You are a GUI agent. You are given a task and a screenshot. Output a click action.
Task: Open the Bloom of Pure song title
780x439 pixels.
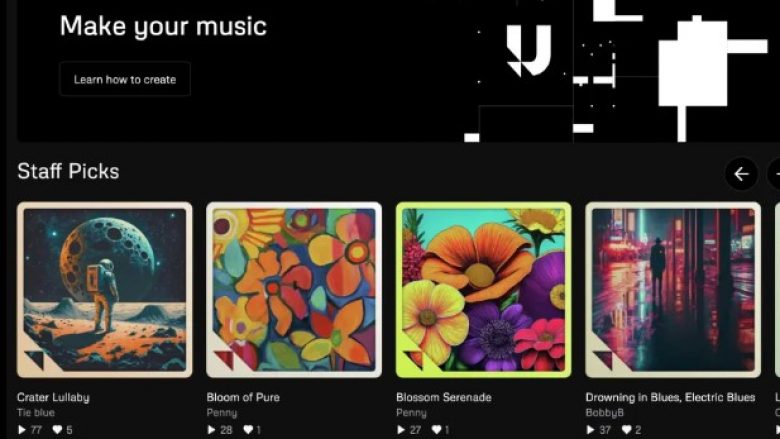(x=243, y=397)
